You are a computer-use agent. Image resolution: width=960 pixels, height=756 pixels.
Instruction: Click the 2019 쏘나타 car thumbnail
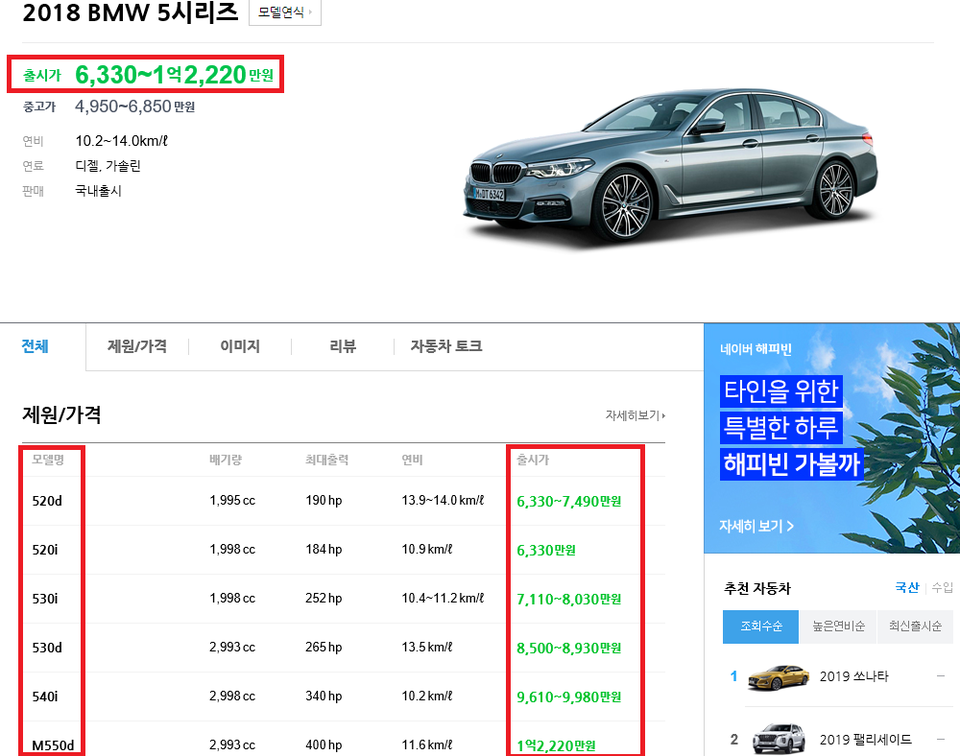pos(778,677)
